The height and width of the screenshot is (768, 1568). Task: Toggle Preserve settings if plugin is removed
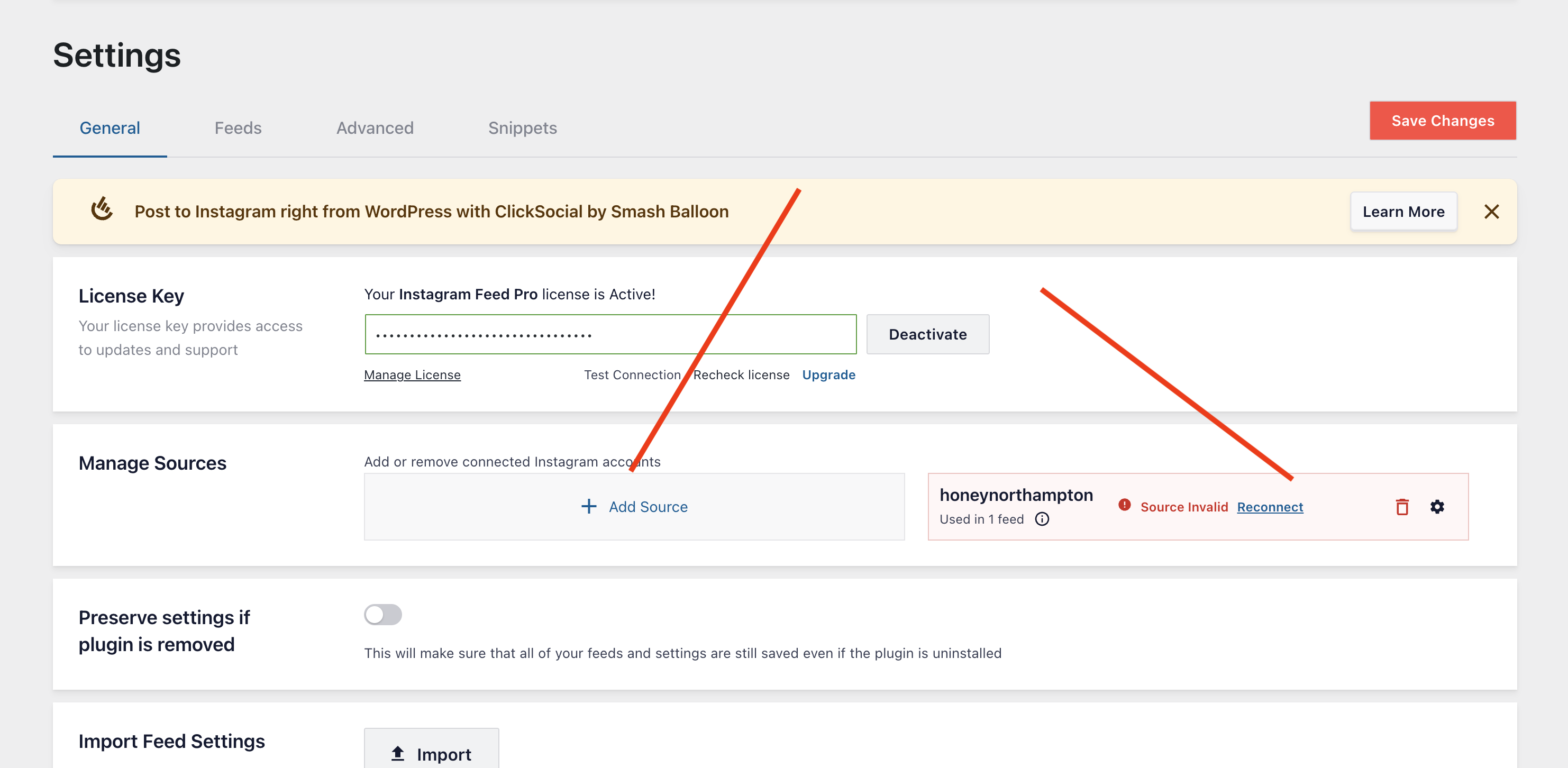point(382,615)
